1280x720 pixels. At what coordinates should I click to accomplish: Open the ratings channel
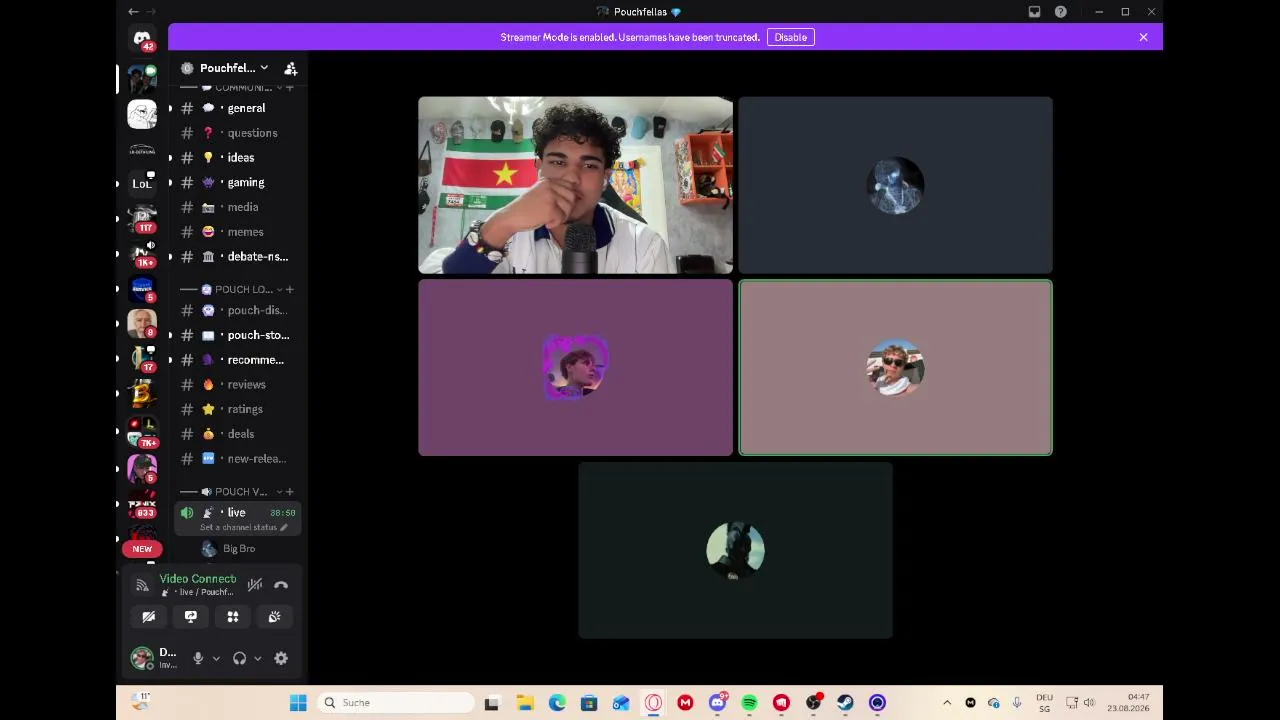coord(236,409)
